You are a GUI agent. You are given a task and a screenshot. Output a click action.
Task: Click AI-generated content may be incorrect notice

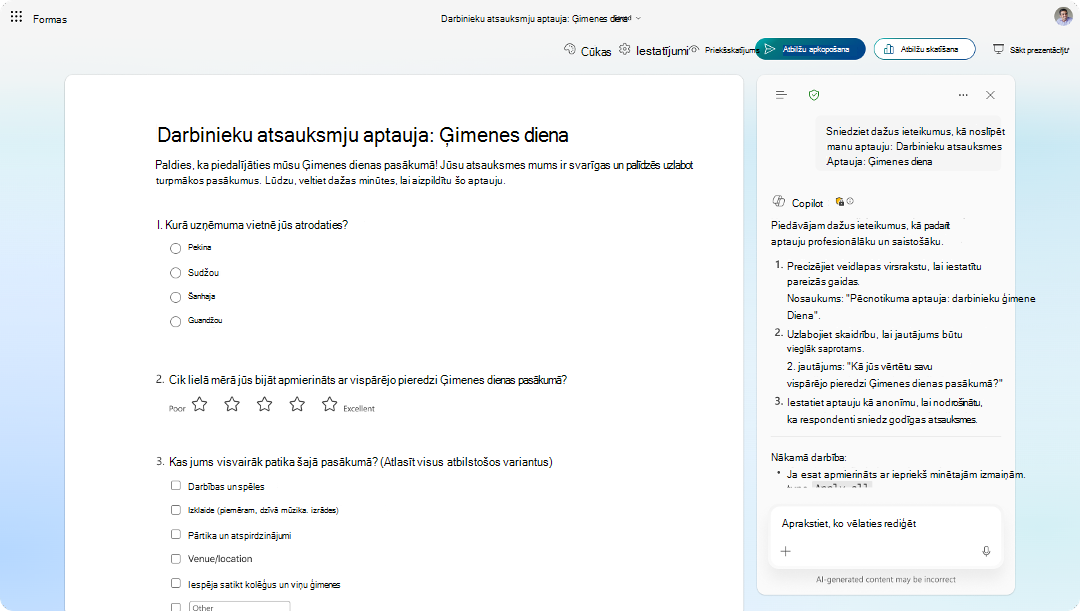click(886, 580)
